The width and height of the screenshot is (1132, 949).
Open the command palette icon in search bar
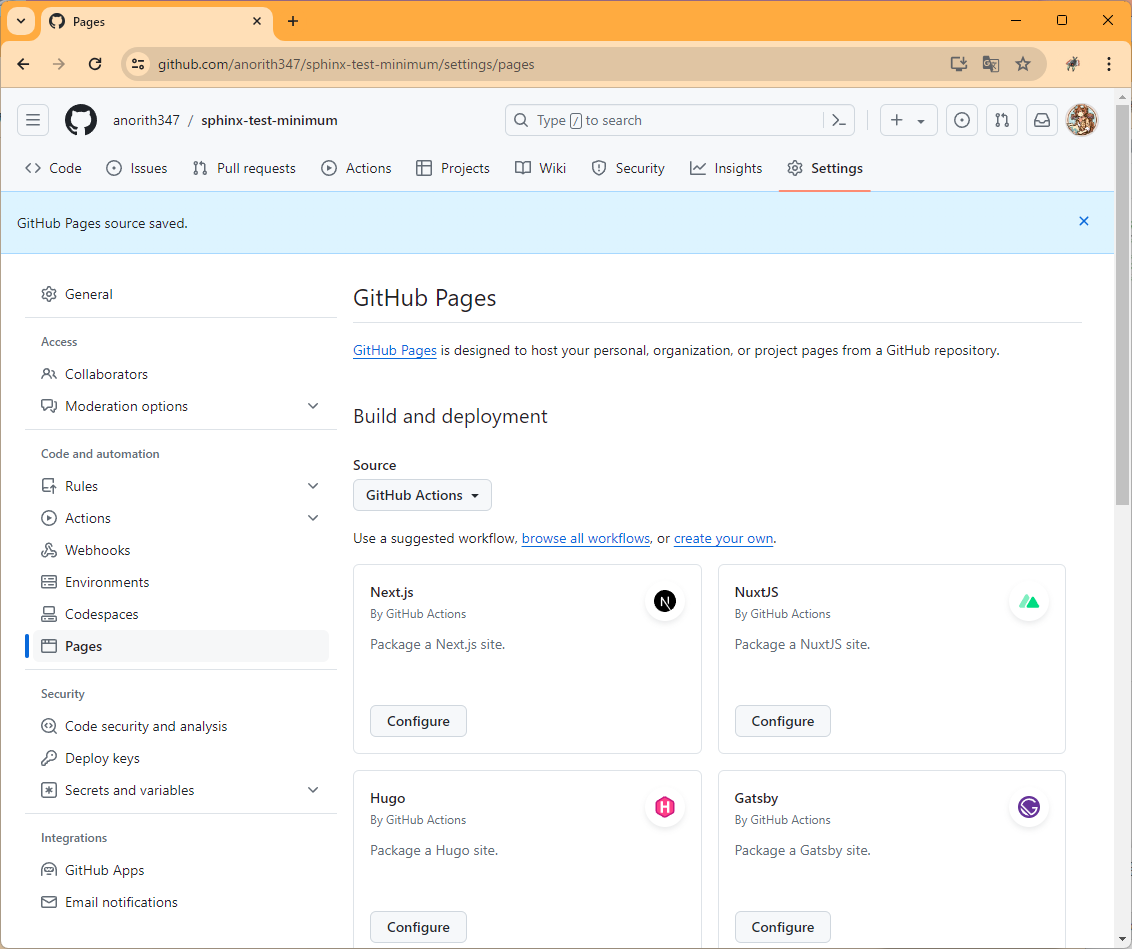(839, 121)
